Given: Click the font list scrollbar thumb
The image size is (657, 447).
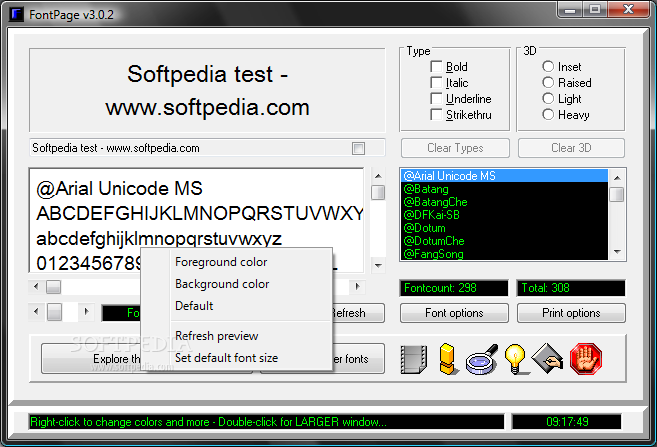Looking at the screenshot, I should 617,194.
